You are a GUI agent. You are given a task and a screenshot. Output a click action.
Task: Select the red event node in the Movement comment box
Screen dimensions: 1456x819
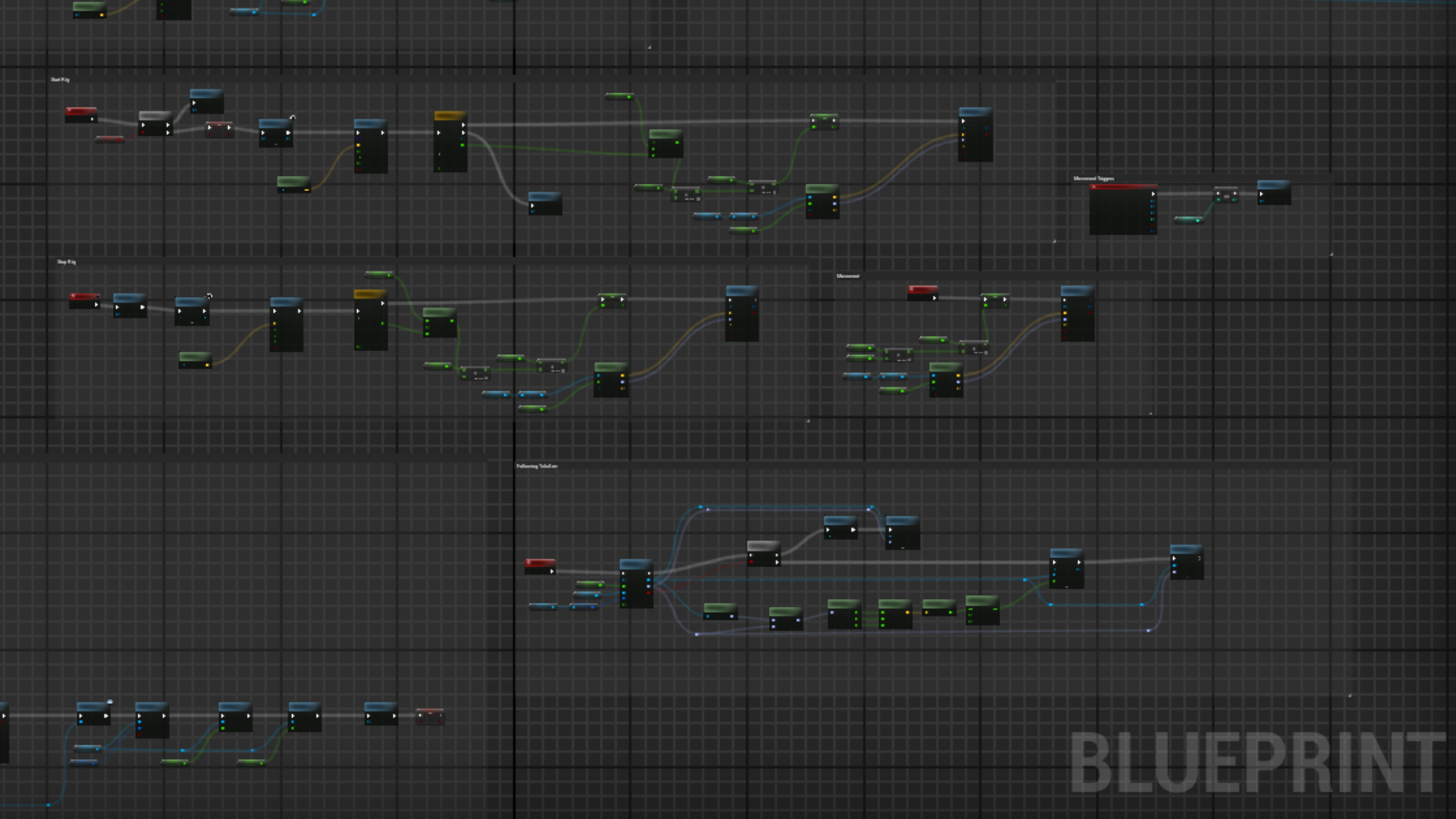923,293
